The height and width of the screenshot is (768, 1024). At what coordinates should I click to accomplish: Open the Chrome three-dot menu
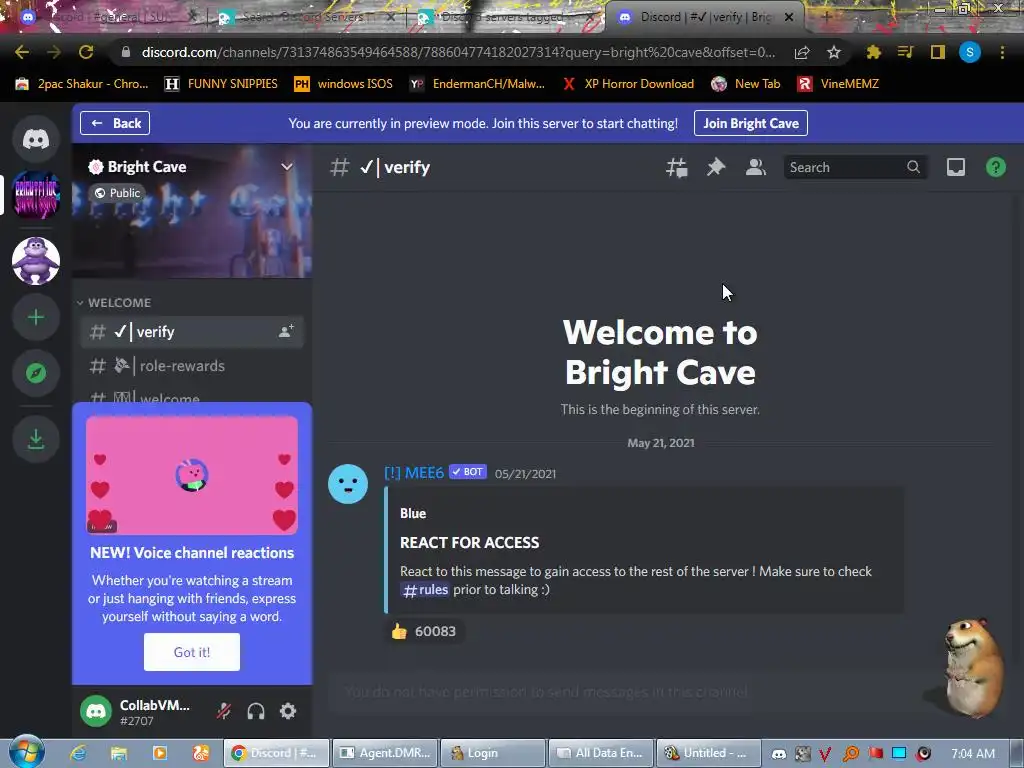click(1002, 52)
